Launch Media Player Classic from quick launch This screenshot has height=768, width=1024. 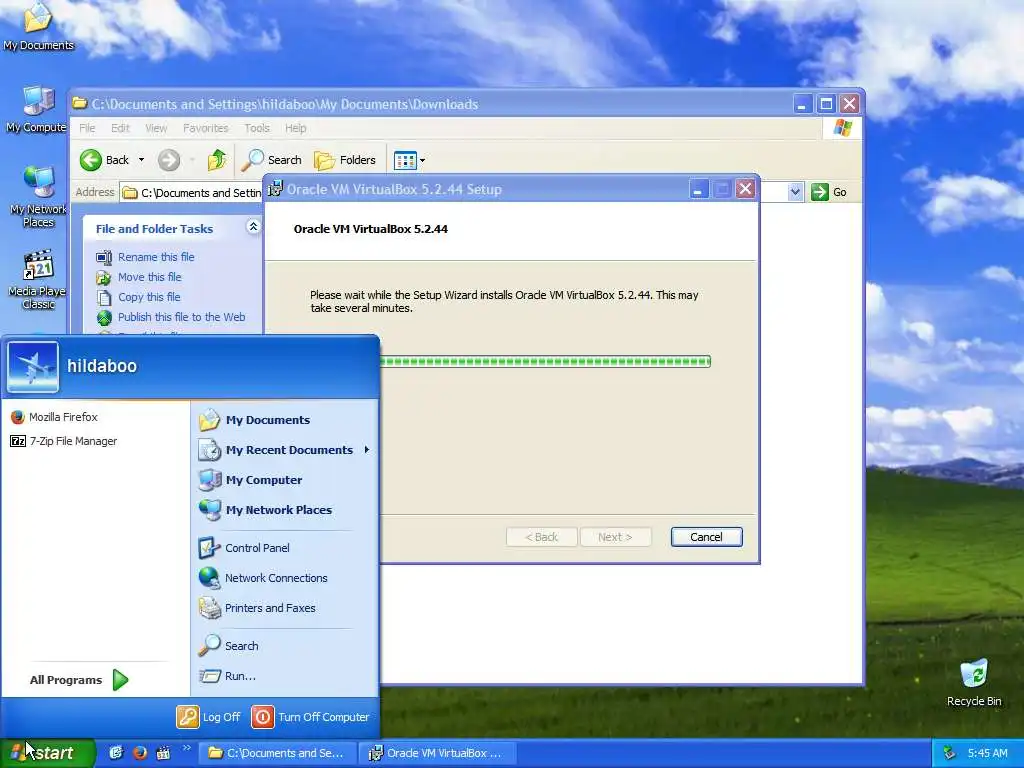163,753
